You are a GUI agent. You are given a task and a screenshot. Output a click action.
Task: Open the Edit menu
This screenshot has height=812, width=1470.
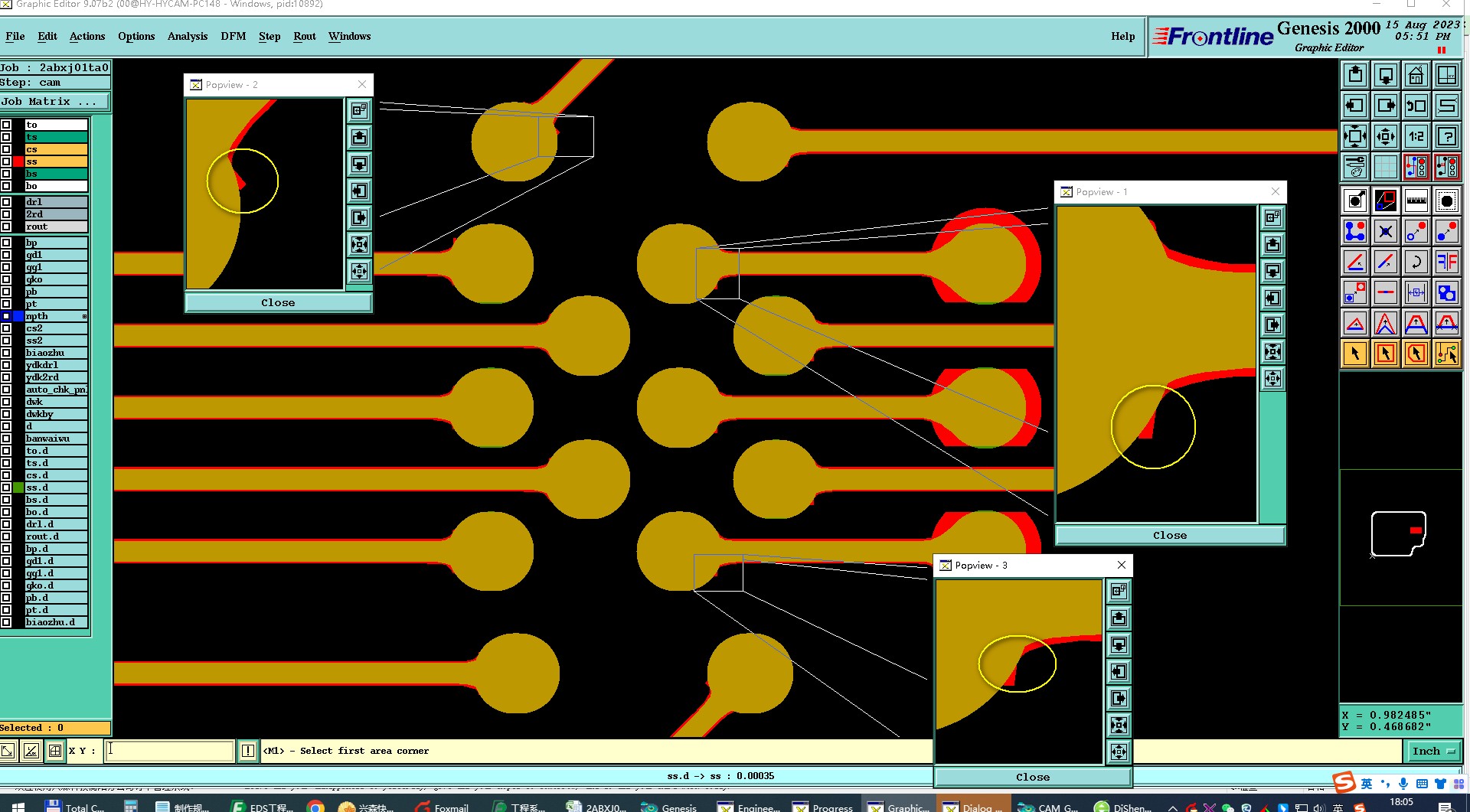click(47, 36)
